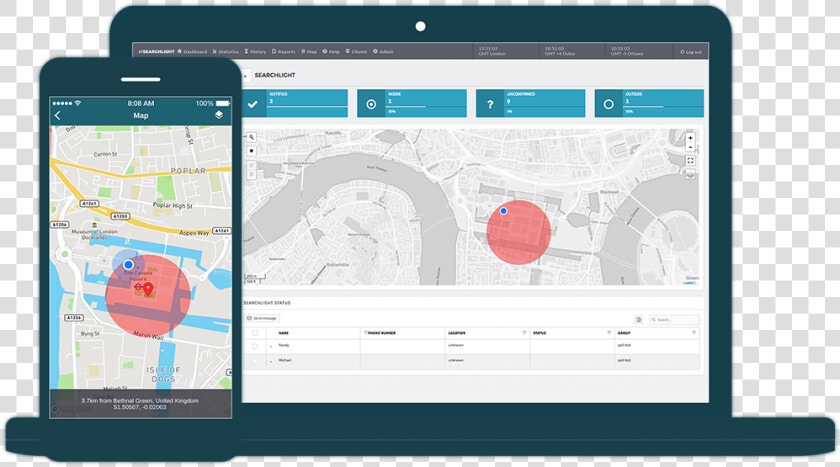840x467 pixels.
Task: Click the draw circle marker tool on the map
Action: tap(251, 151)
